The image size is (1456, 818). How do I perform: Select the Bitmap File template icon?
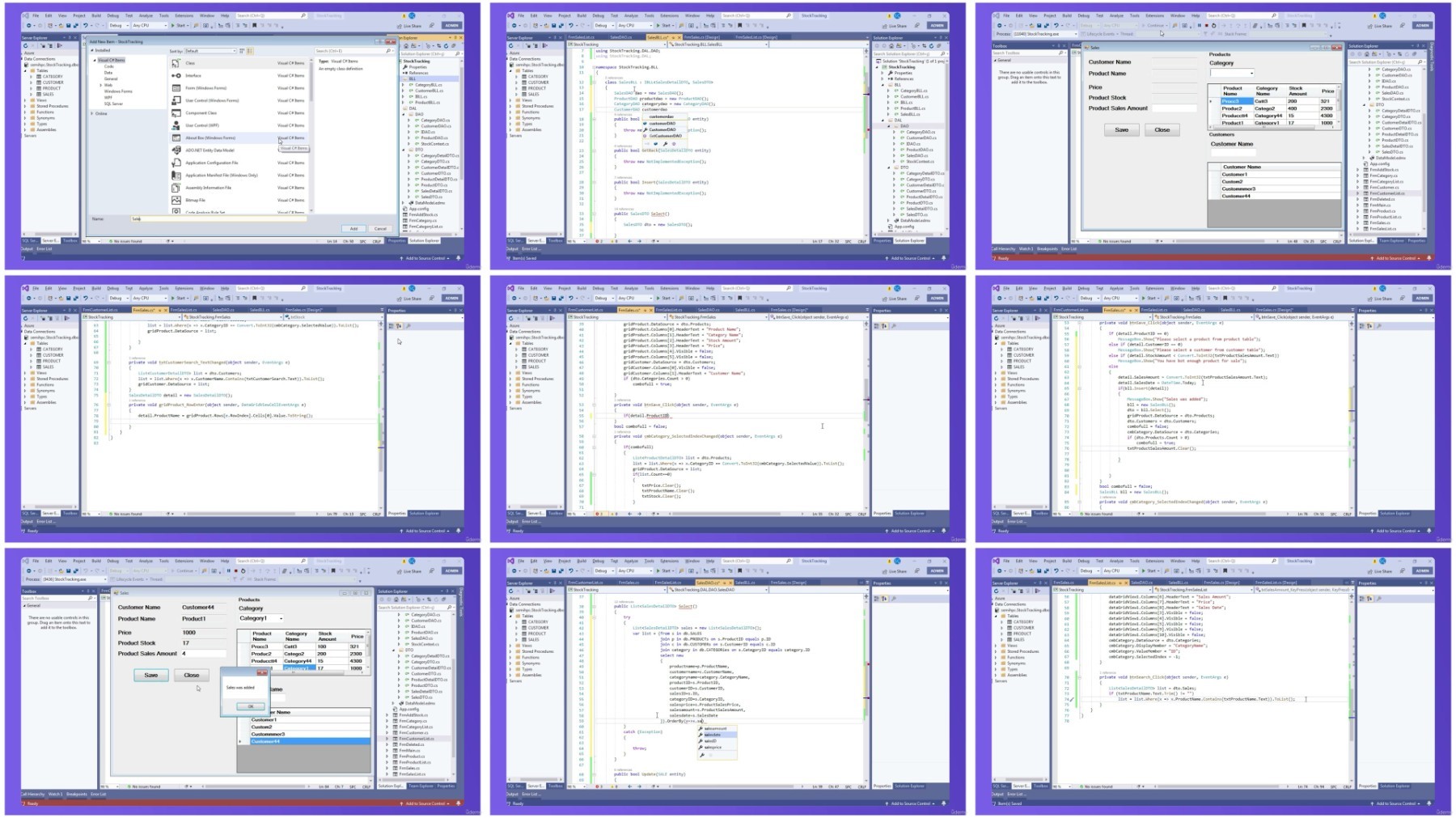pyautogui.click(x=176, y=200)
